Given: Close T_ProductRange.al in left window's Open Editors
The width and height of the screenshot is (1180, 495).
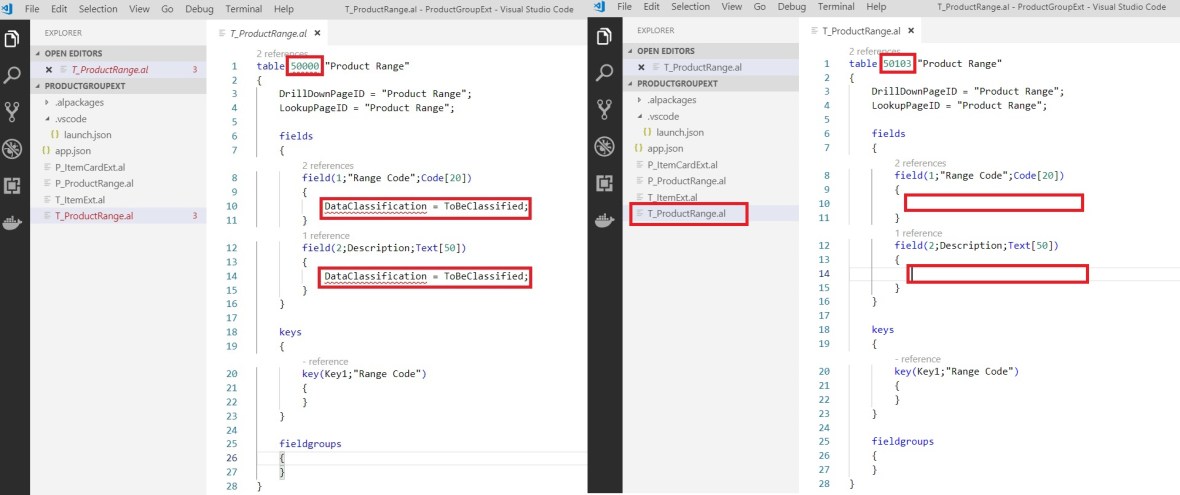Looking at the screenshot, I should [48, 70].
